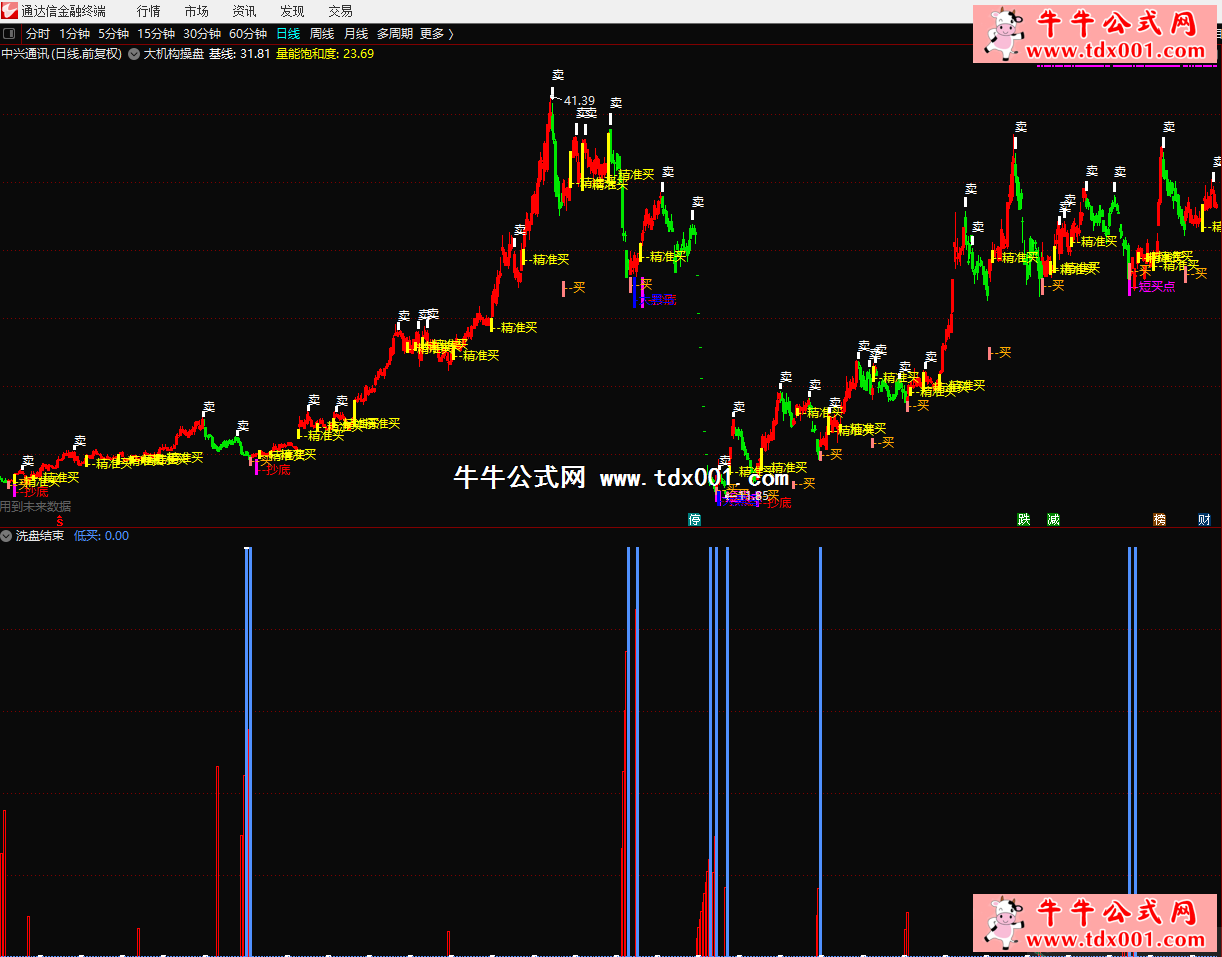Select the 周线 weekly period

coord(321,33)
